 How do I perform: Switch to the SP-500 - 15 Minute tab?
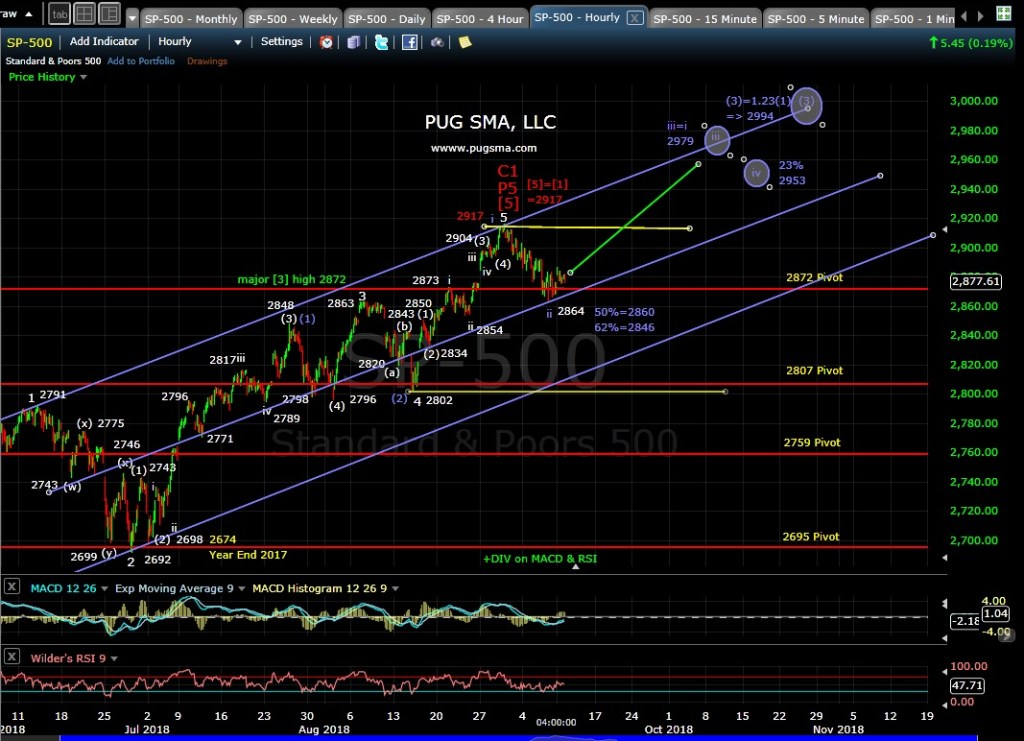coord(705,19)
